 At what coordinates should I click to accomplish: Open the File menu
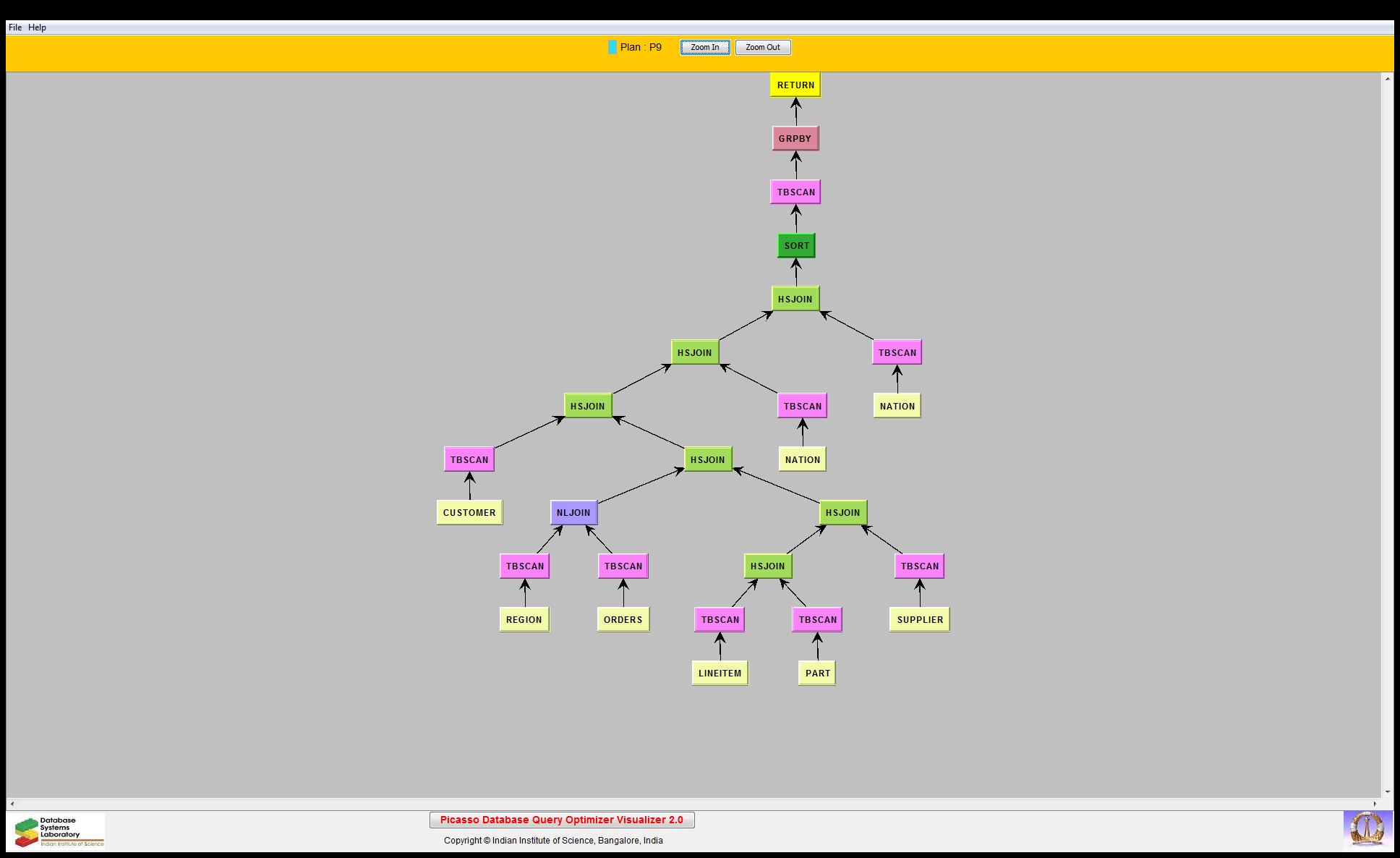(x=14, y=27)
